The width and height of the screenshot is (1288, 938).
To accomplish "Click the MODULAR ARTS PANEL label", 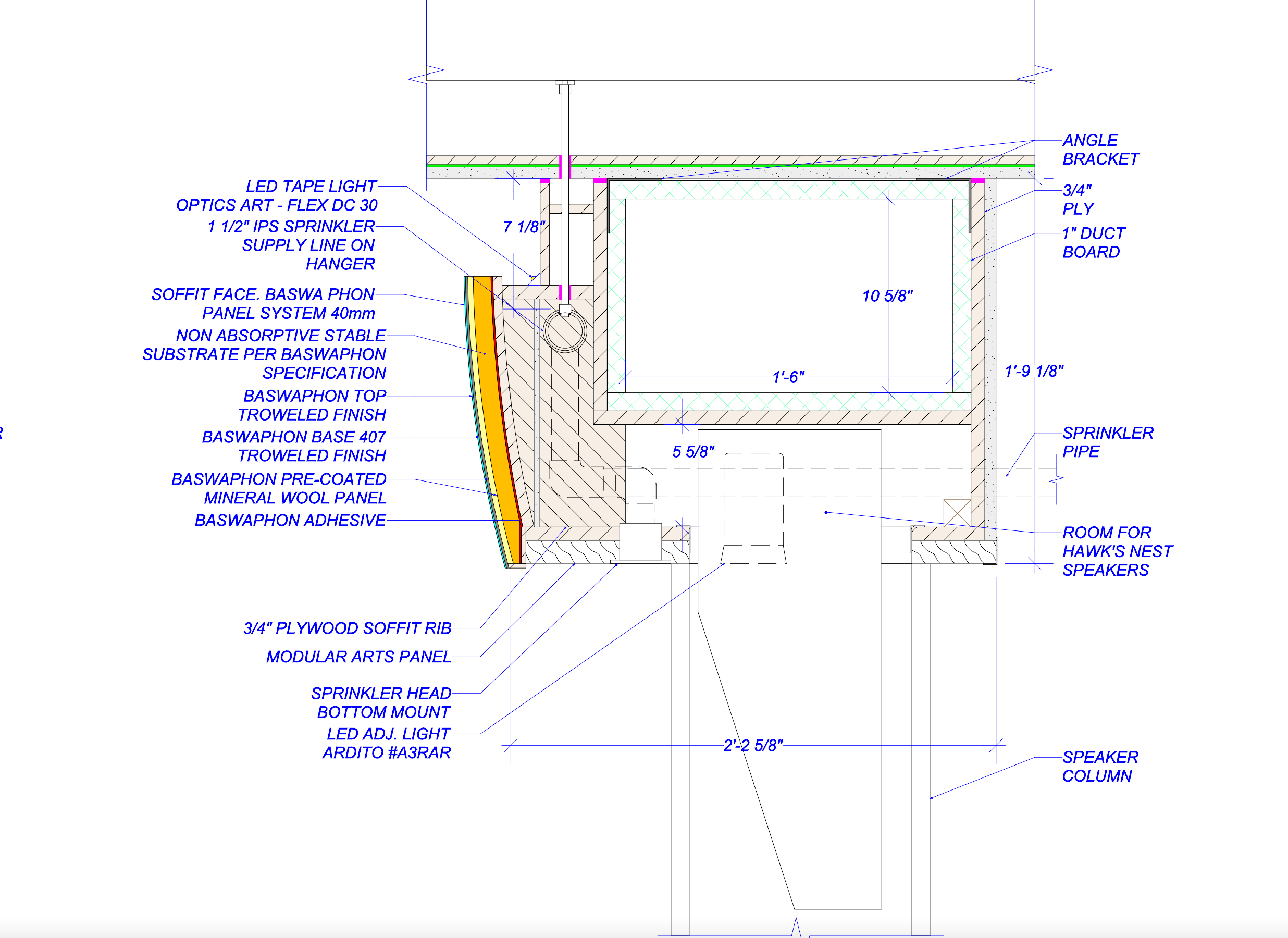I will [x=358, y=657].
